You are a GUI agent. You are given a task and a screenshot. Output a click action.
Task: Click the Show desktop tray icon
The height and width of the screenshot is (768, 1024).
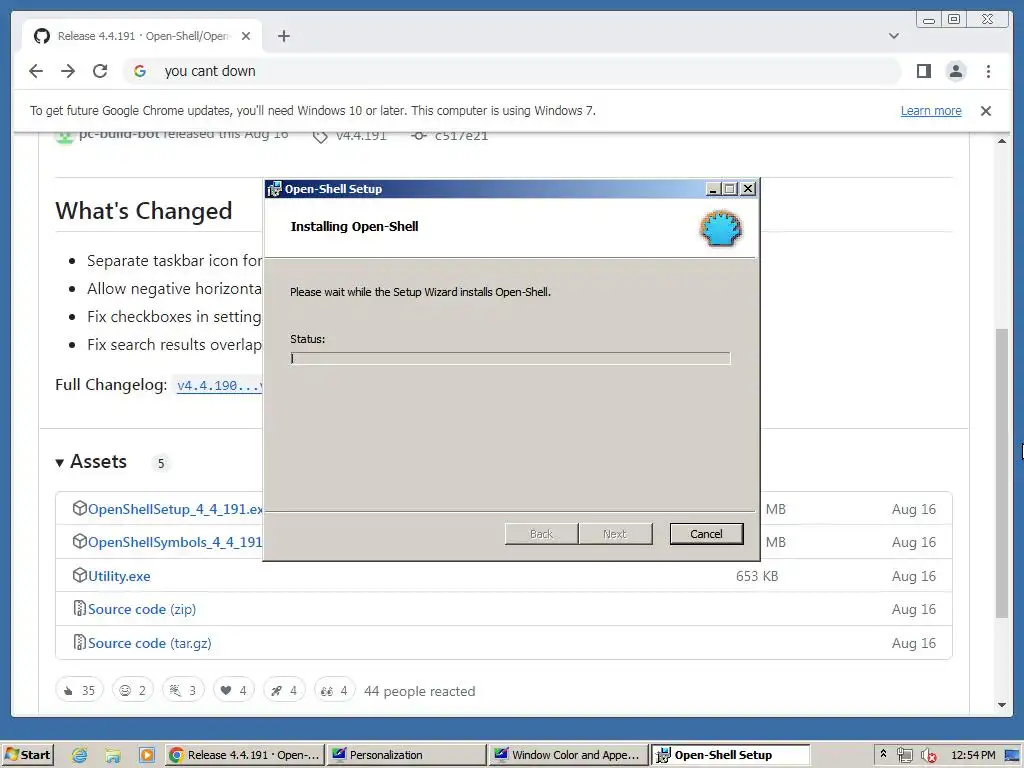1012,755
